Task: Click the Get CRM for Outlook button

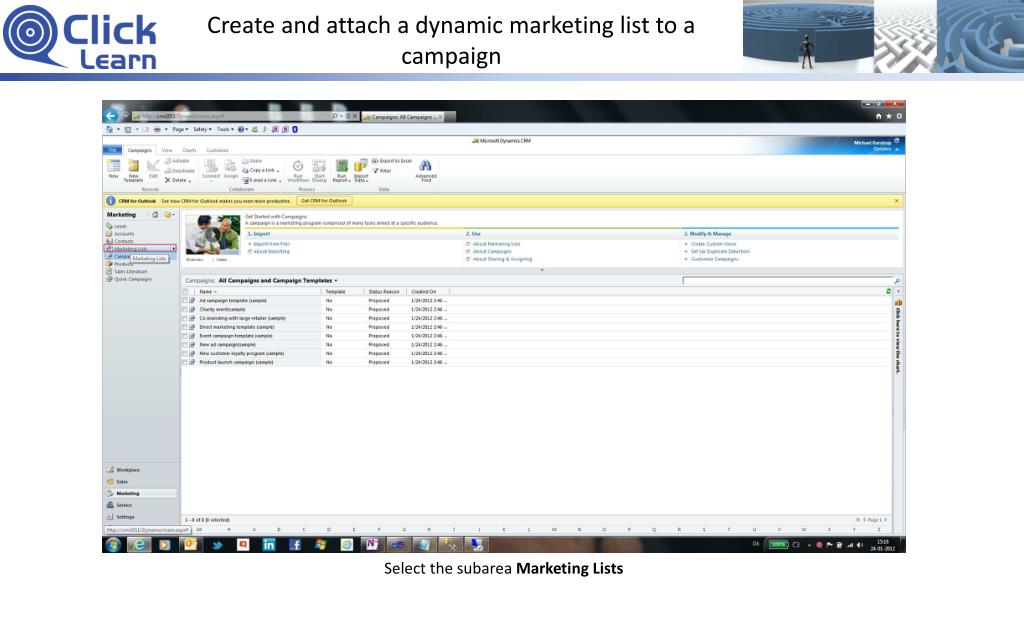Action: tap(324, 201)
